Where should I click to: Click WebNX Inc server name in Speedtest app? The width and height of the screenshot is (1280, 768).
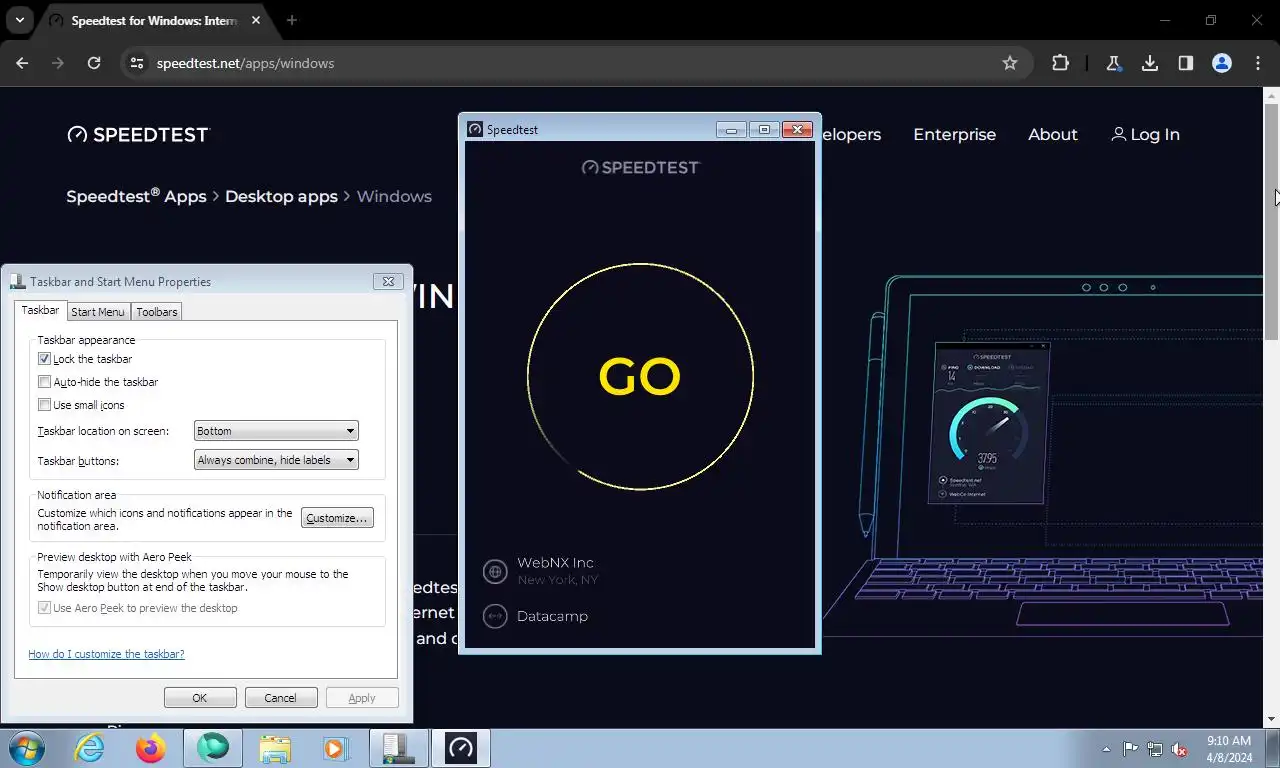[x=555, y=563]
